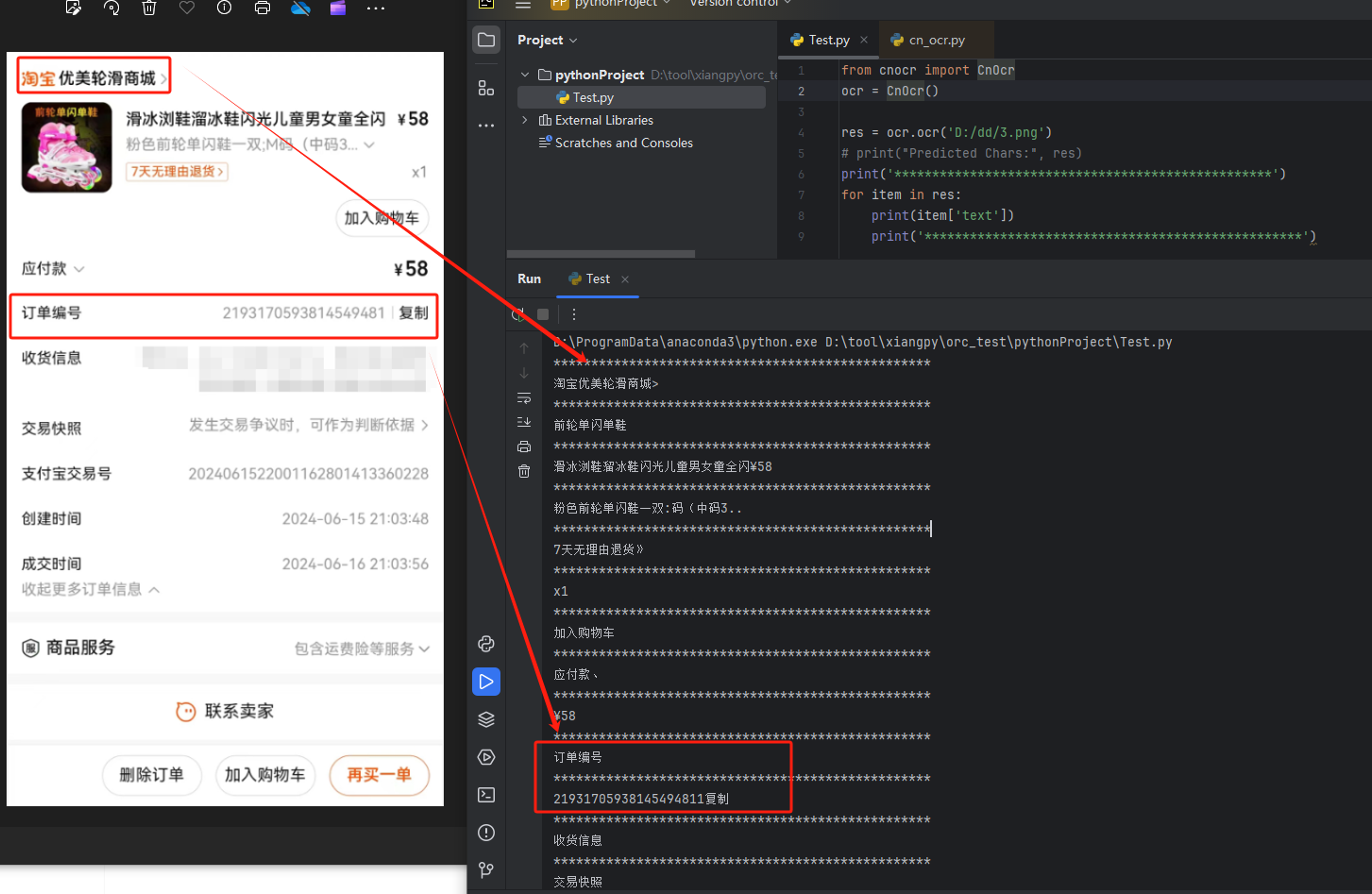Open the photo file info icon
The width and height of the screenshot is (1372, 894).
click(x=225, y=8)
